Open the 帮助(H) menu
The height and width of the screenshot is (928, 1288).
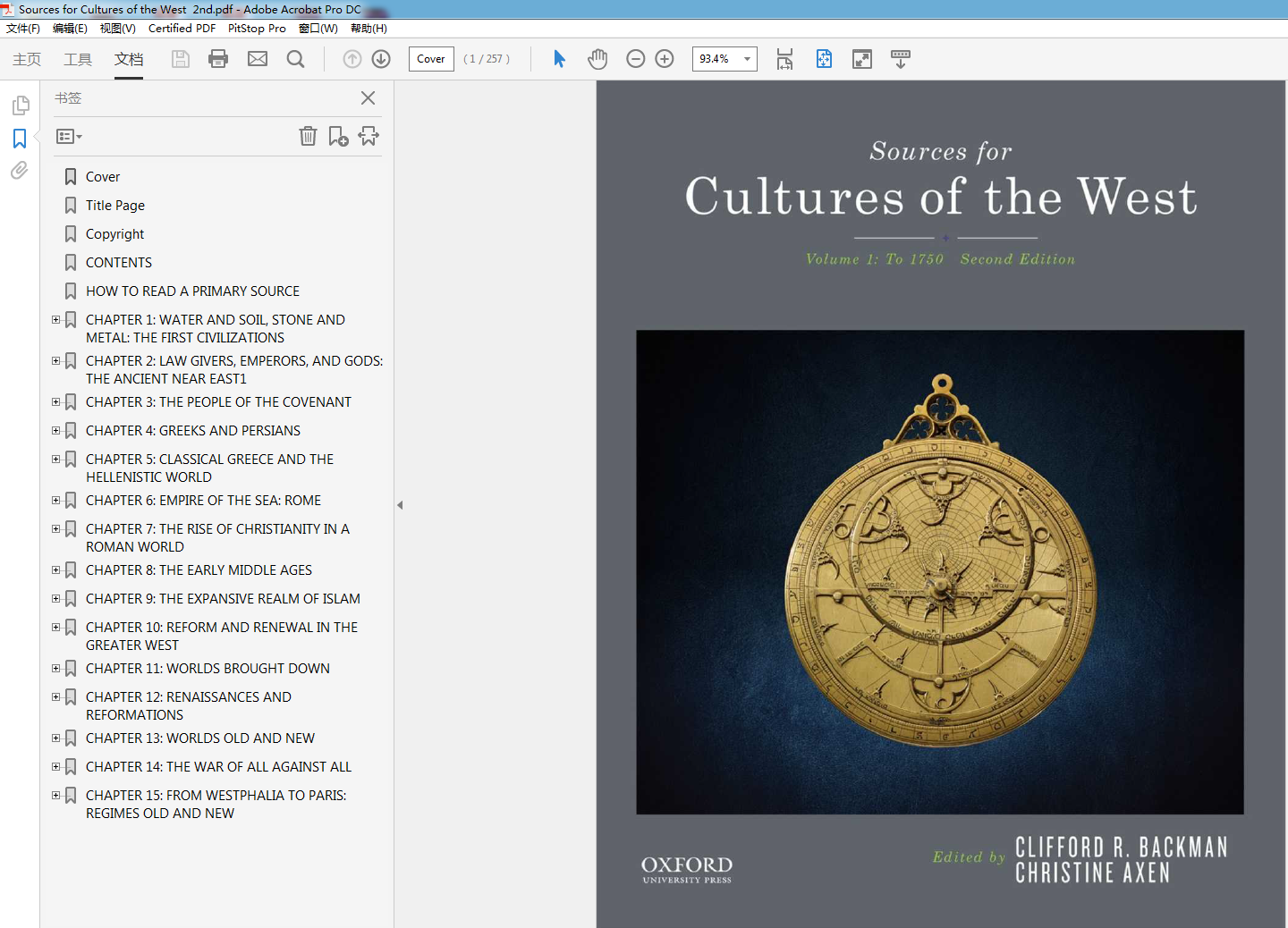tap(369, 29)
